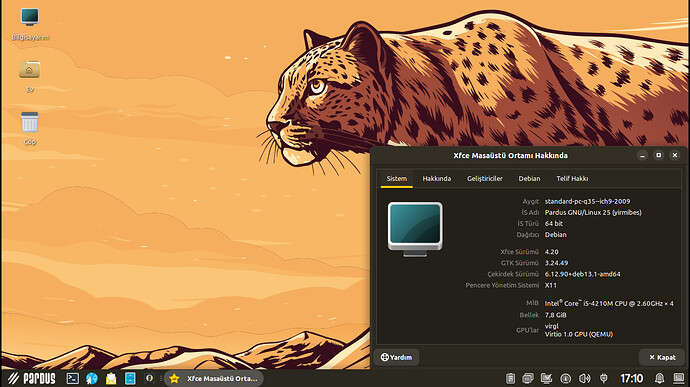This screenshot has height=387, width=690.
Task: Select the Ev home folder icon
Action: [x=29, y=76]
